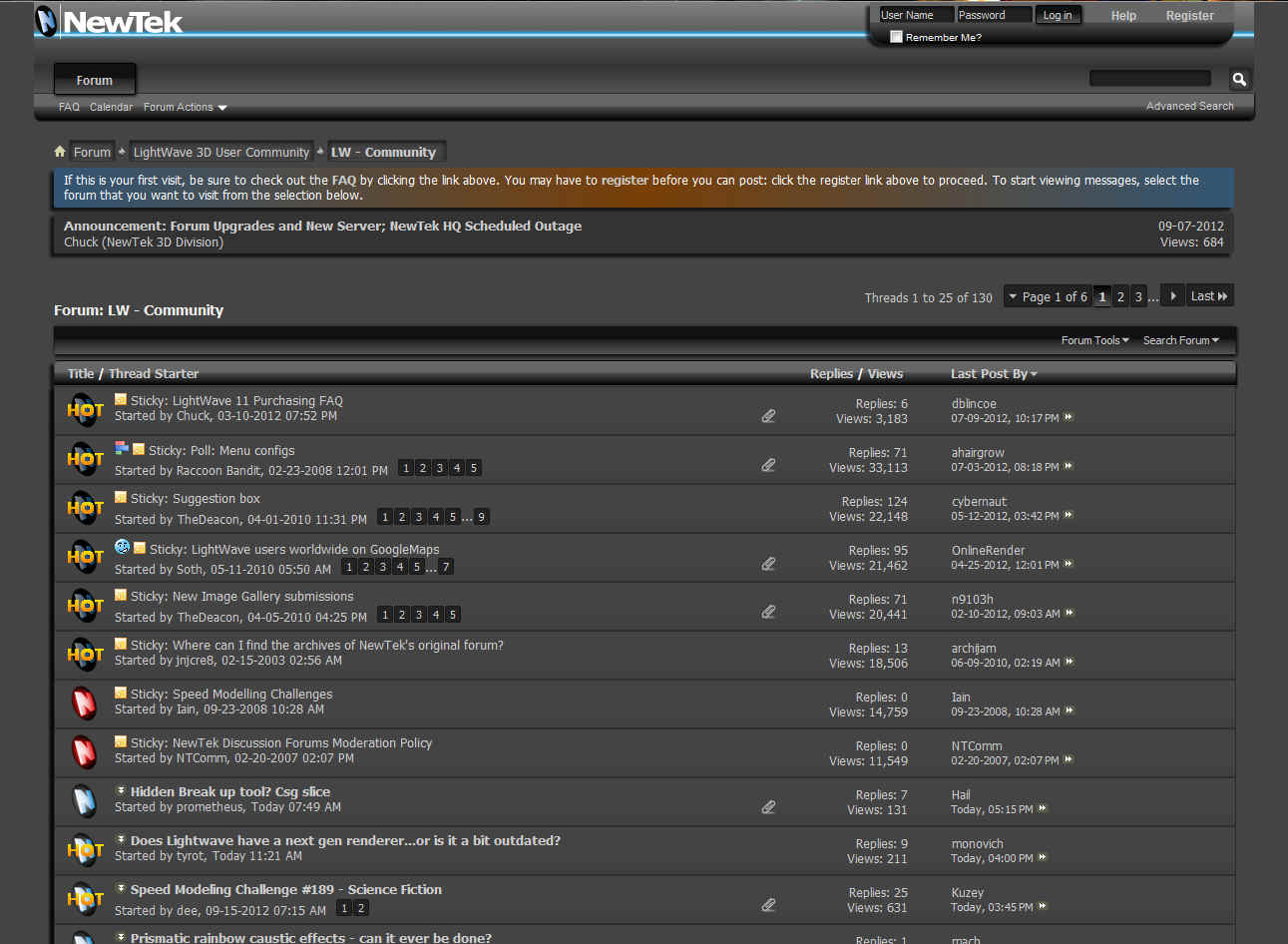Open page 7 of GoogleMaps users thread
This screenshot has height=944, width=1288.
pyautogui.click(x=446, y=567)
